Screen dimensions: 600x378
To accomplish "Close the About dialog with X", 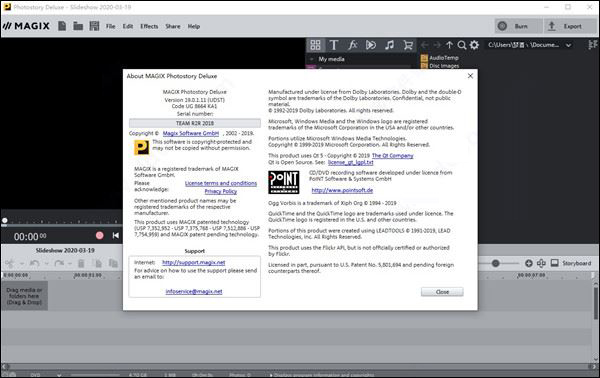I will coord(470,76).
